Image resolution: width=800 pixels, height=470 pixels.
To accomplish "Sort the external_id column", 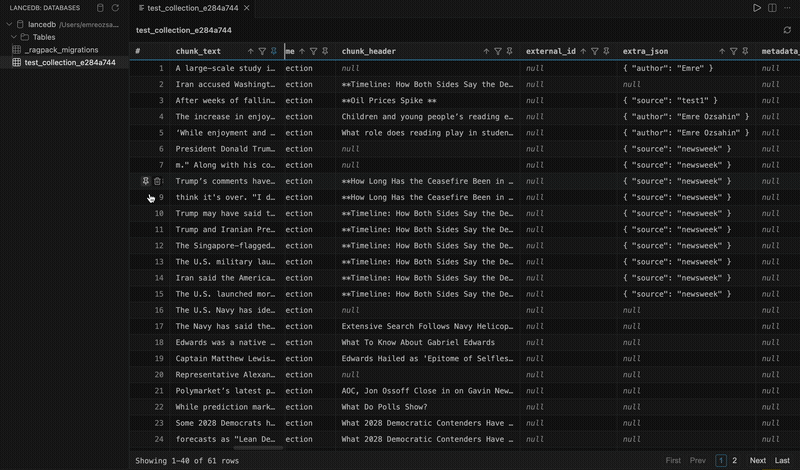I will coord(583,51).
